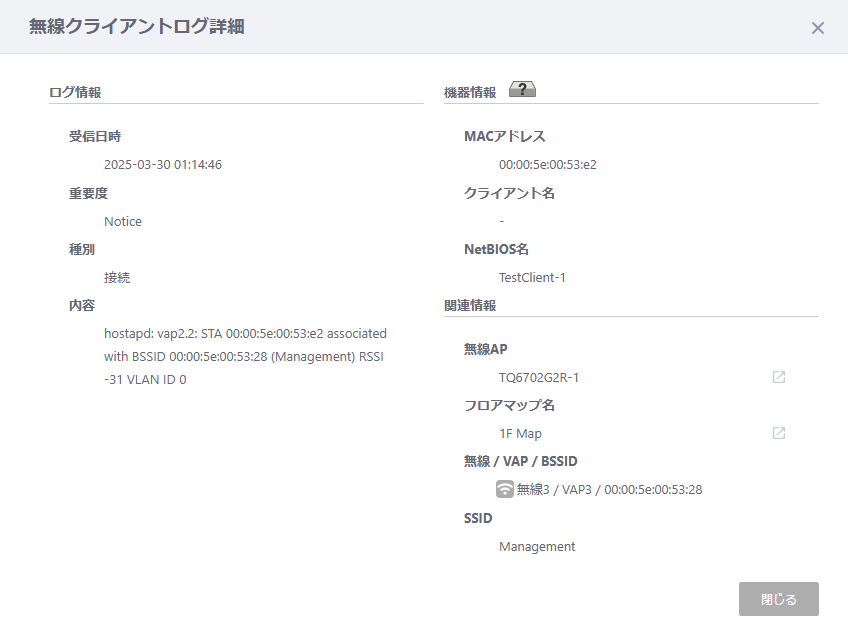
Task: Click the unknown device question-mark icon
Action: click(522, 89)
